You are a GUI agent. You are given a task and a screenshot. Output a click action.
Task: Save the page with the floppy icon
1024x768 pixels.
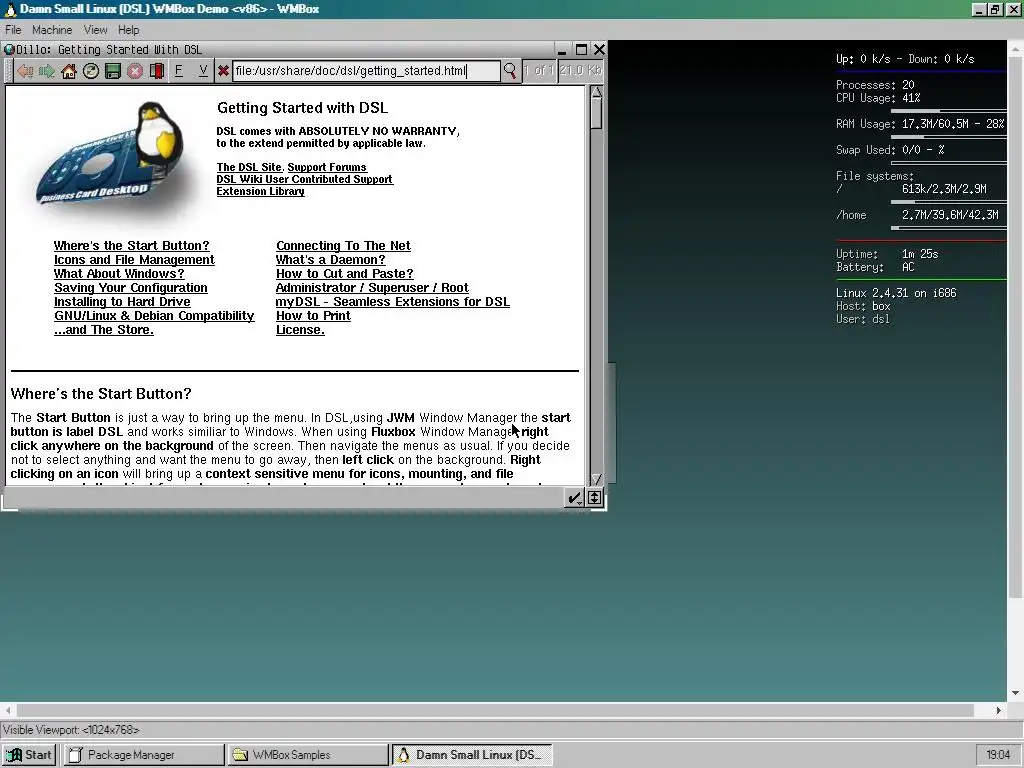click(x=113, y=71)
